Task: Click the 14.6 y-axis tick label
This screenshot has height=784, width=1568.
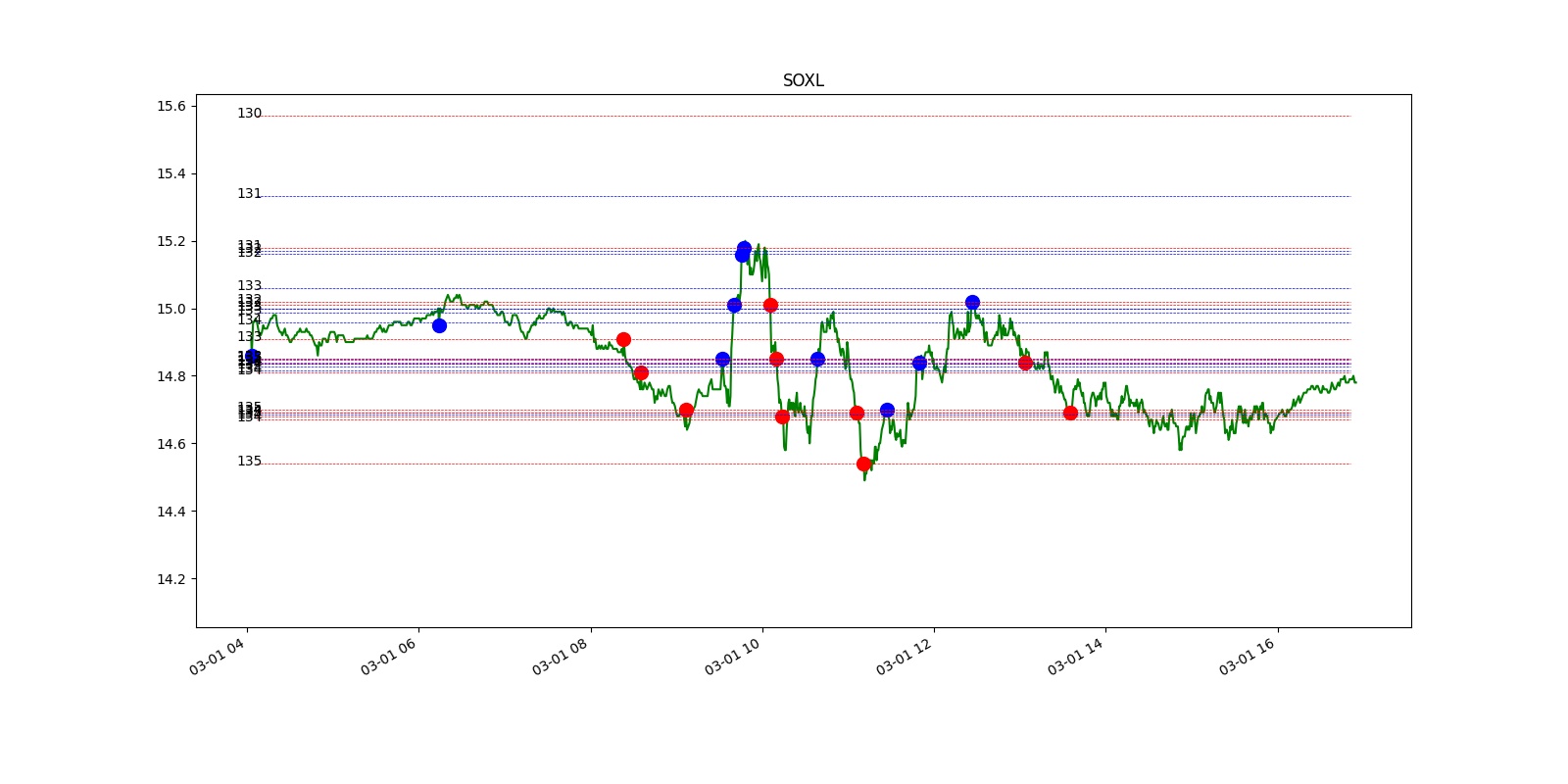Action: [171, 444]
